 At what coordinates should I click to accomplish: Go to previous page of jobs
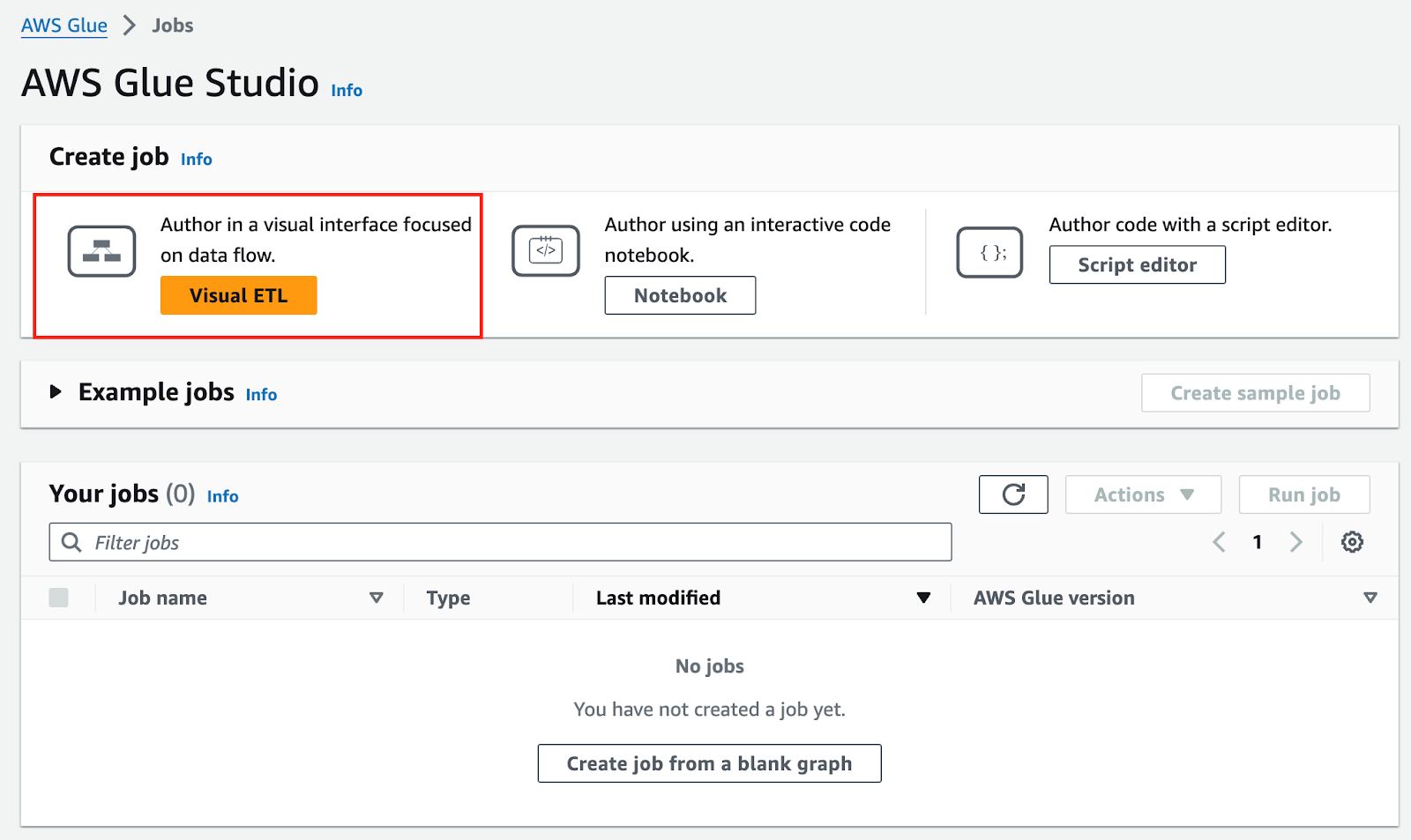pos(1219,542)
